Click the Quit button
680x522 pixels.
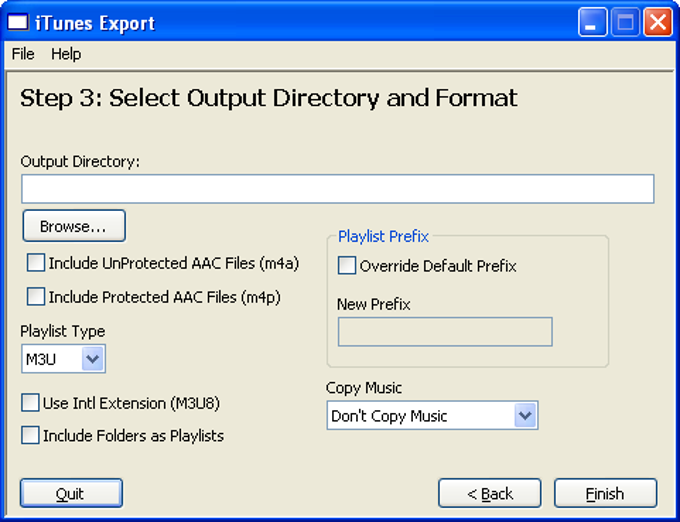(x=71, y=493)
